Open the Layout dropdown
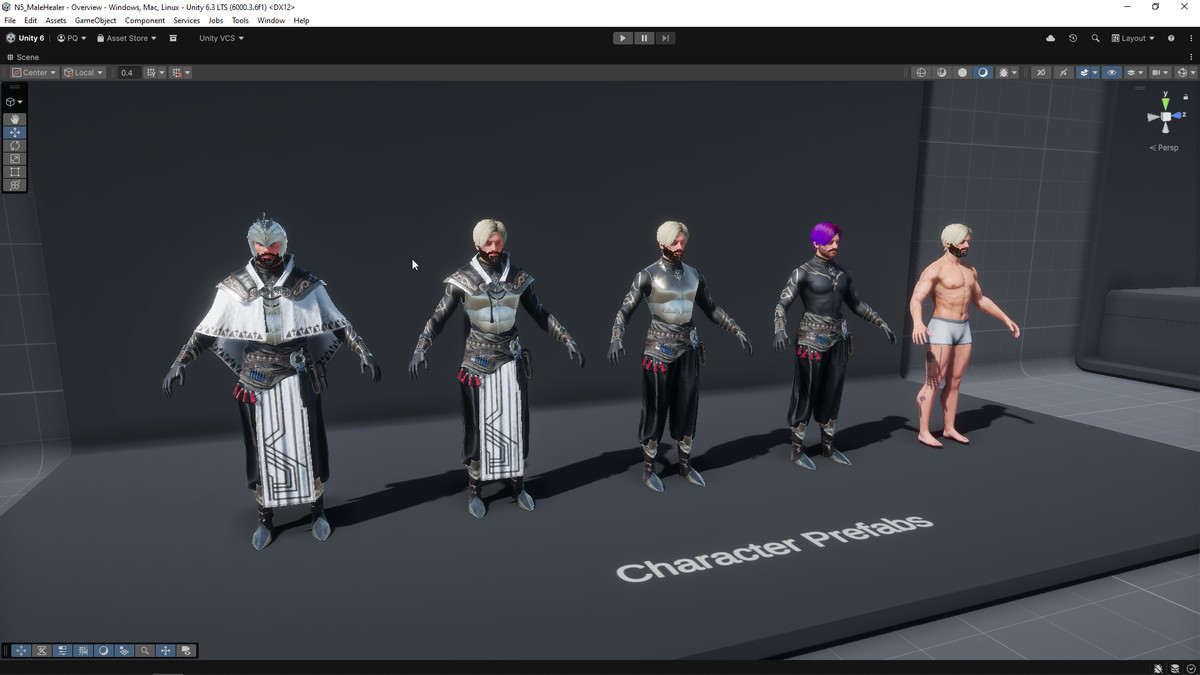Viewport: 1200px width, 675px height. click(1133, 38)
